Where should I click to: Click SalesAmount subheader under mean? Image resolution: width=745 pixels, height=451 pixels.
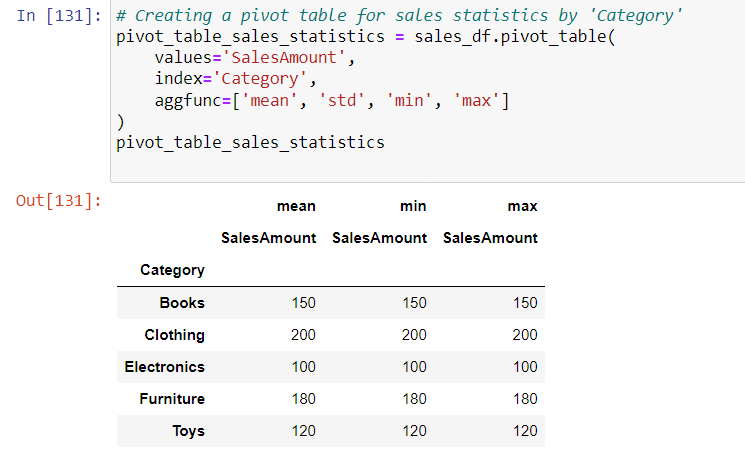268,238
